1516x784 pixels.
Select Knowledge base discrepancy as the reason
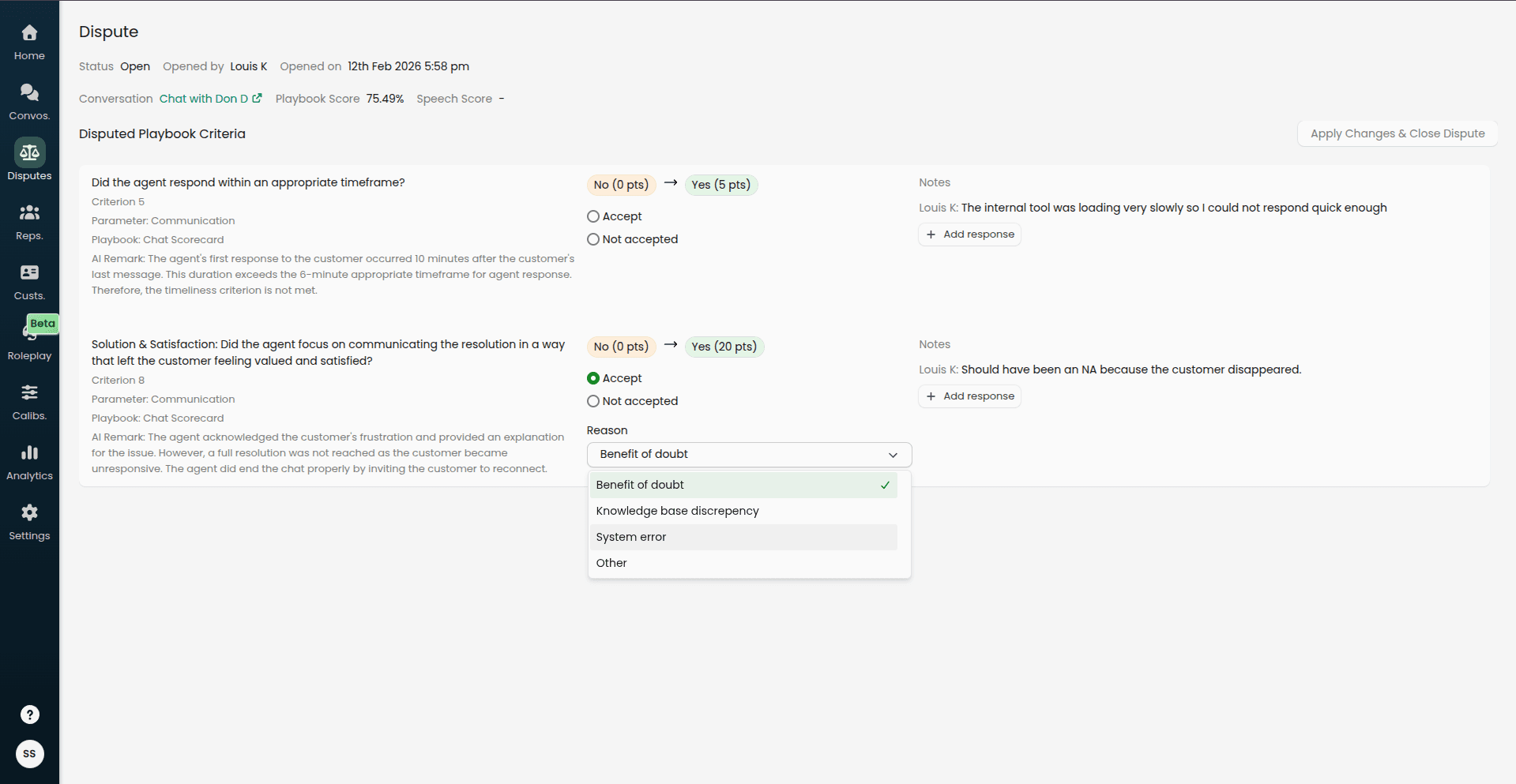(677, 511)
